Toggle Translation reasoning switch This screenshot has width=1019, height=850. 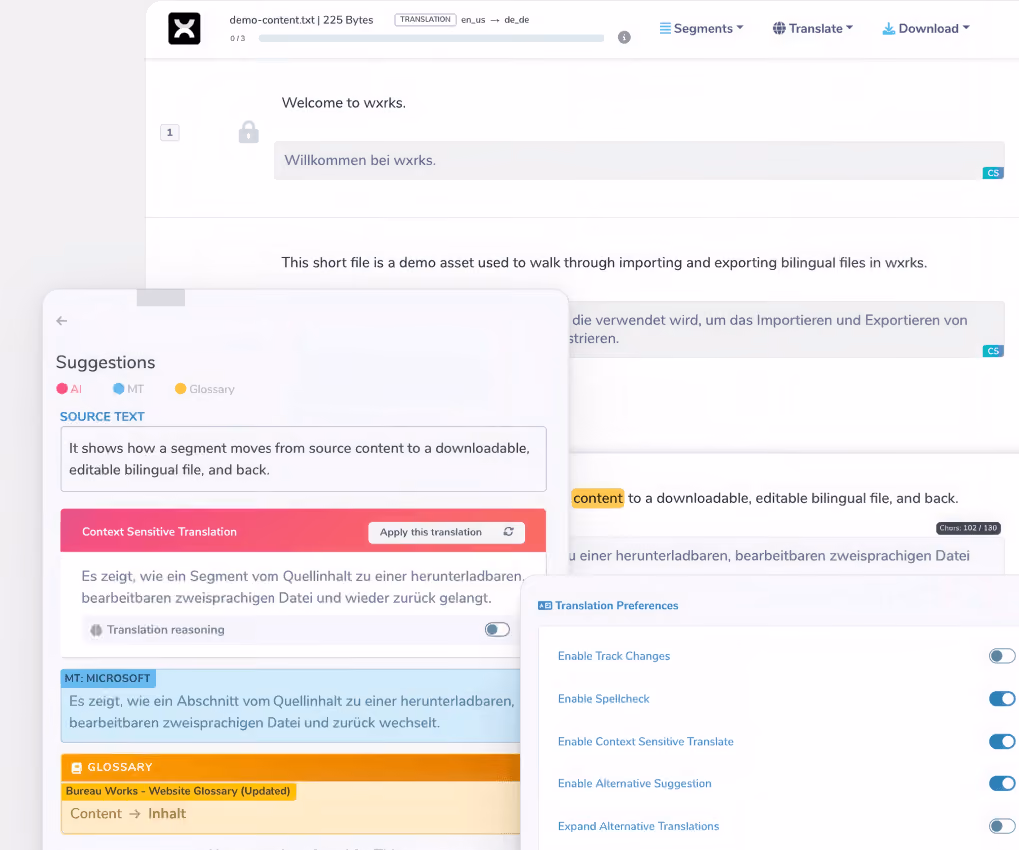[497, 629]
